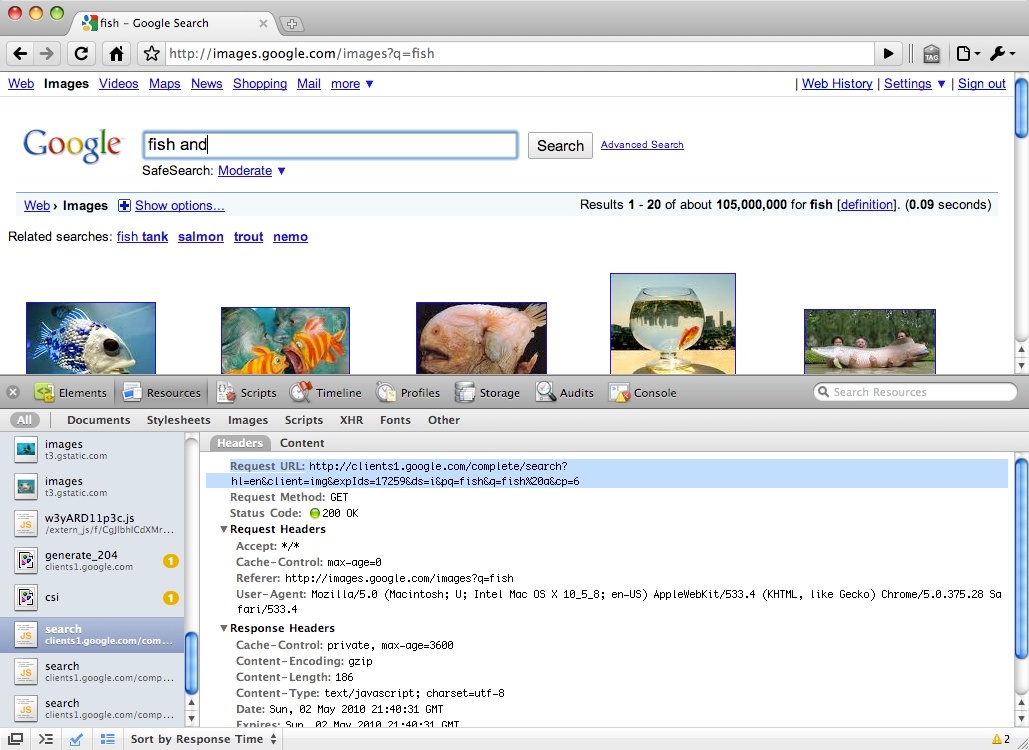Viewport: 1029px width, 750px height.
Task: Open the fishbowl image thumbnail
Action: (673, 323)
